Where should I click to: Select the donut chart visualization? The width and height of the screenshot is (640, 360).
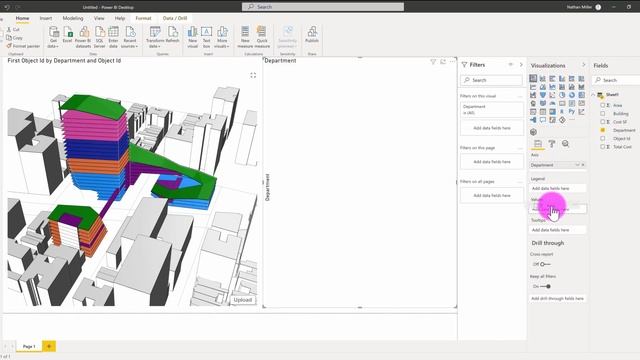571,95
